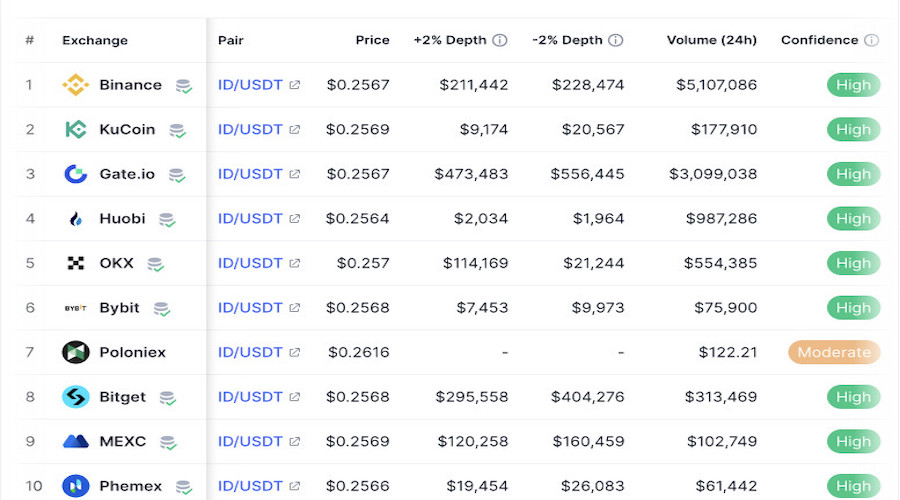Open the ID/USDT pair link for Huobi
This screenshot has width=900, height=500.
tap(250, 219)
